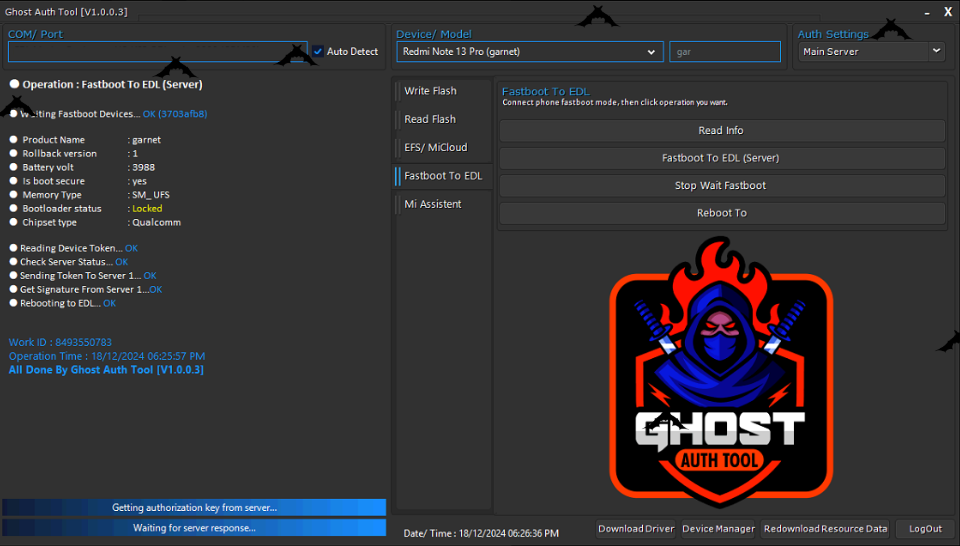
Task: Click 'Operation : Fastboot To EDL (Server)' header line
Action: 106,84
